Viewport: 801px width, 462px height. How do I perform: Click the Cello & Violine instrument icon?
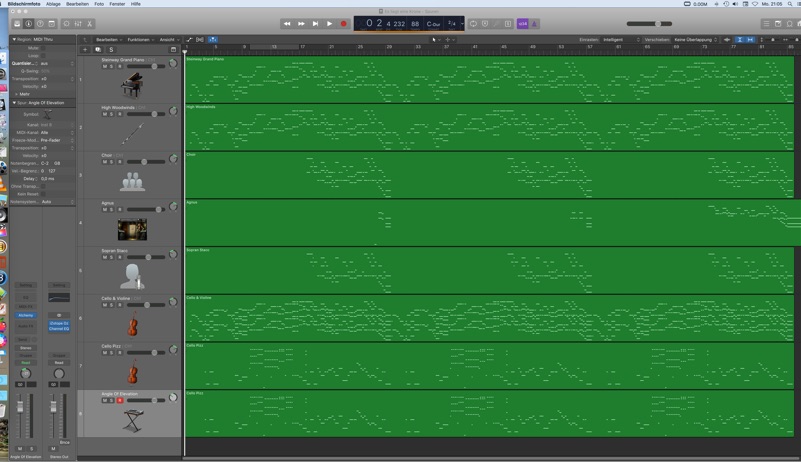tap(133, 324)
